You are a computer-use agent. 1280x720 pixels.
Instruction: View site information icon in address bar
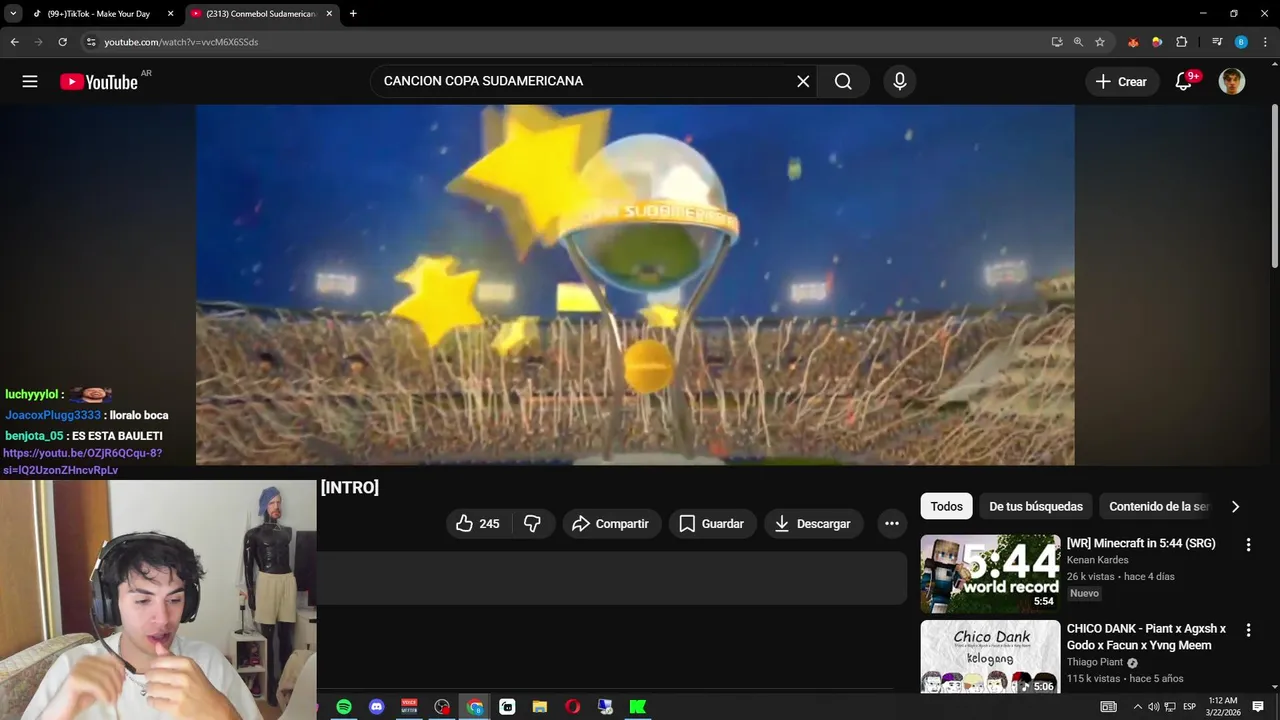click(90, 42)
